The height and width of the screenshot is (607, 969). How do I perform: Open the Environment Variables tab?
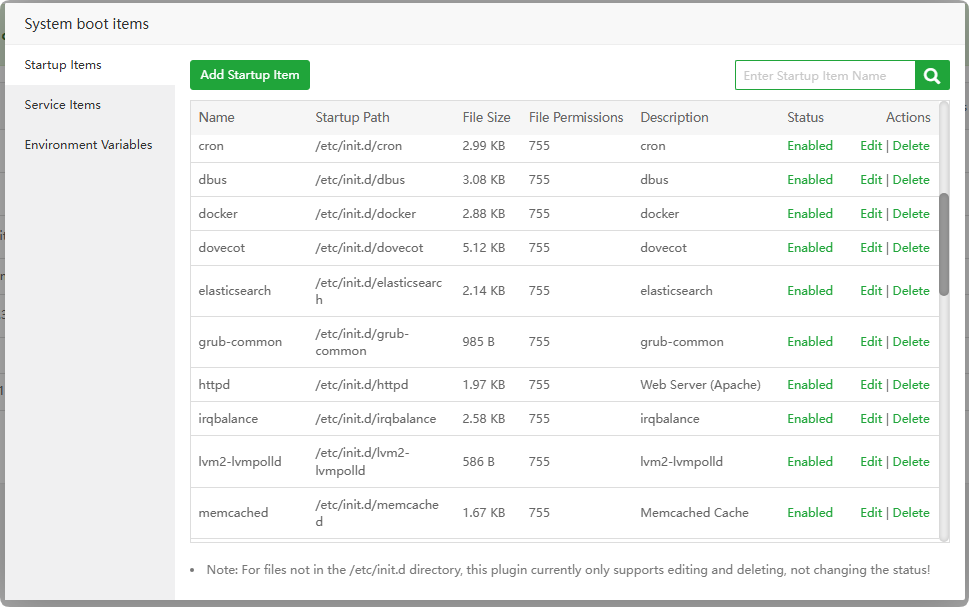coord(89,145)
